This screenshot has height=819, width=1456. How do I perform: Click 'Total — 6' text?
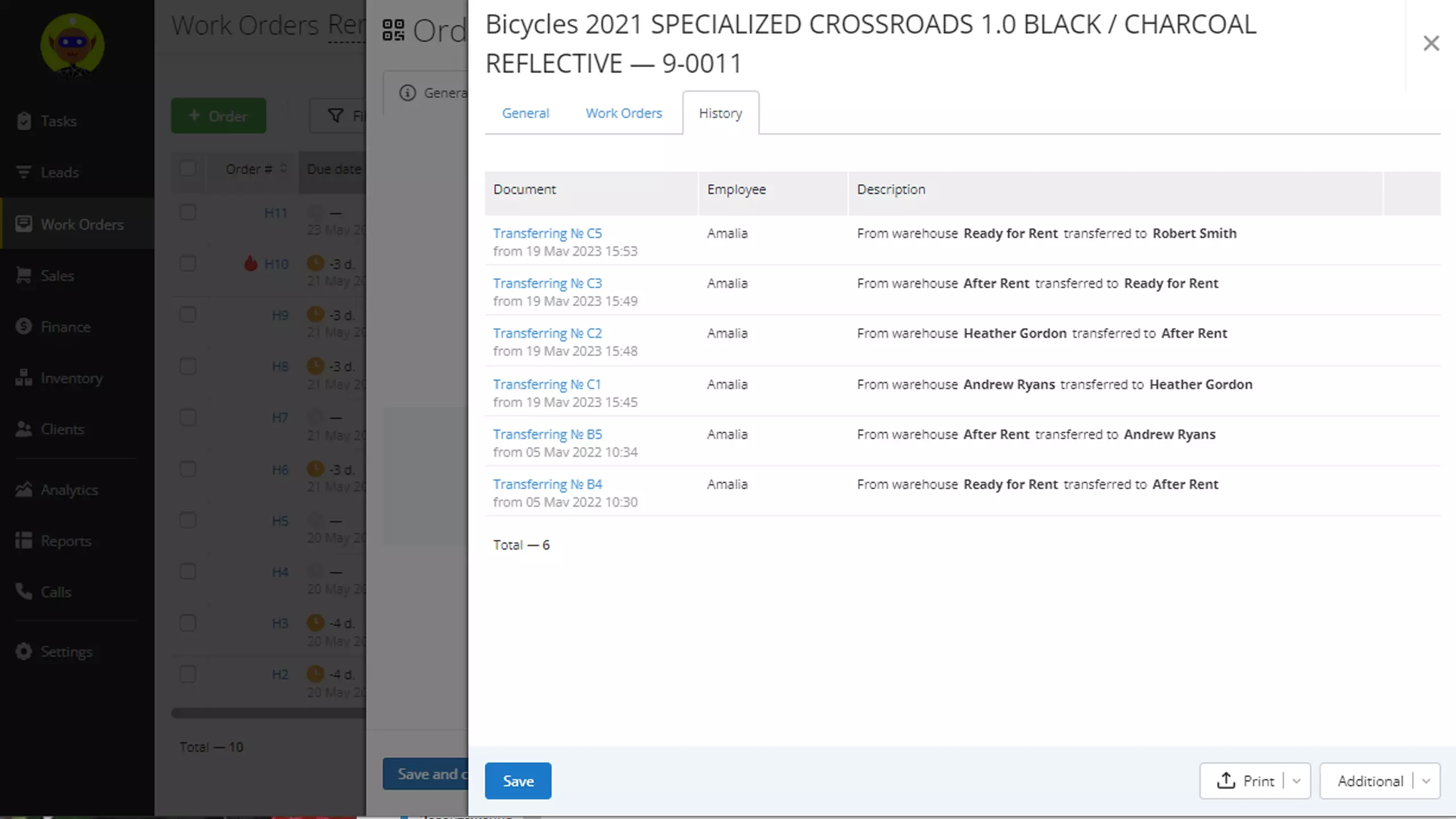point(522,545)
